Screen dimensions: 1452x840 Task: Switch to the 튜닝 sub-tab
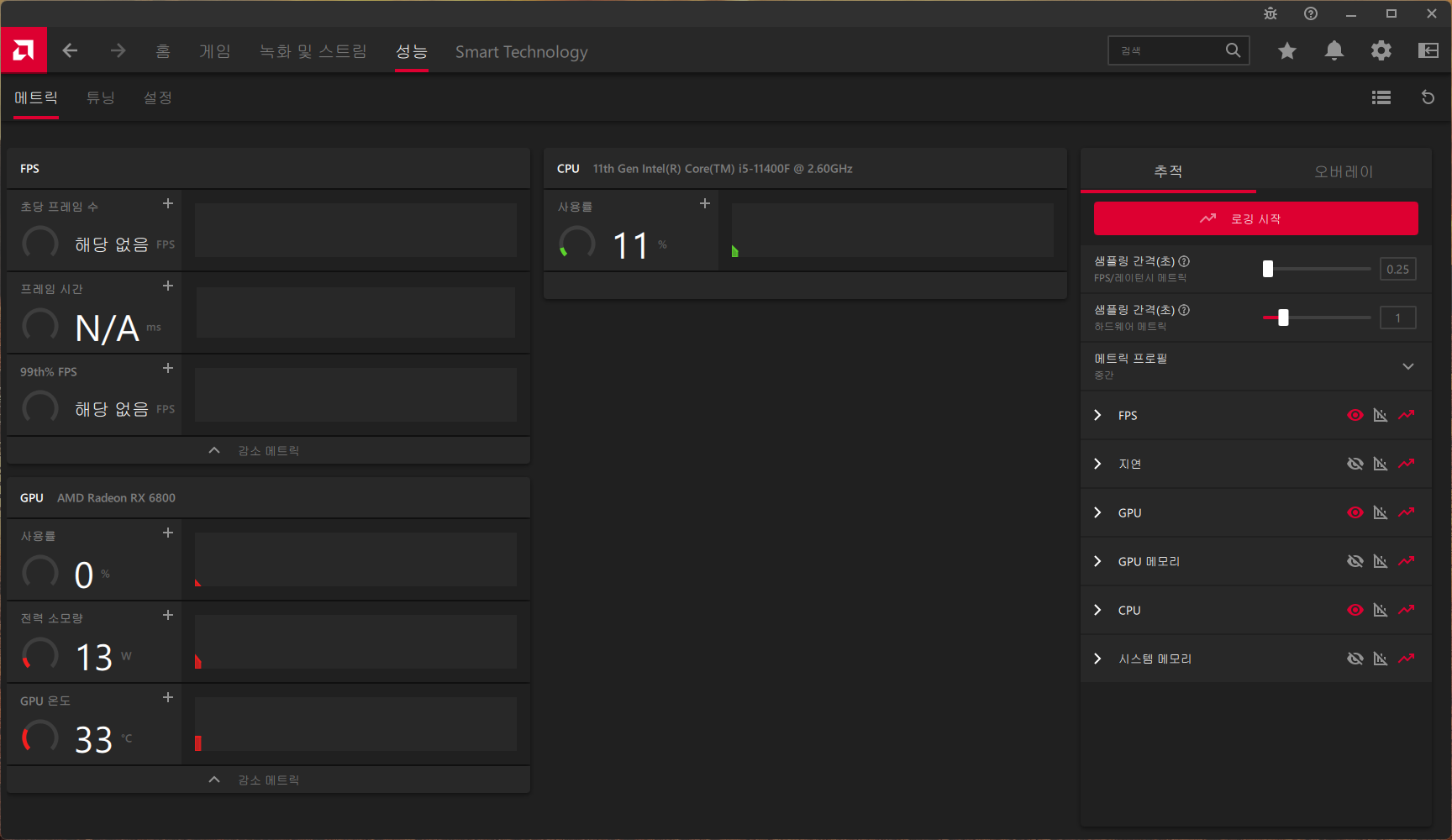[101, 97]
